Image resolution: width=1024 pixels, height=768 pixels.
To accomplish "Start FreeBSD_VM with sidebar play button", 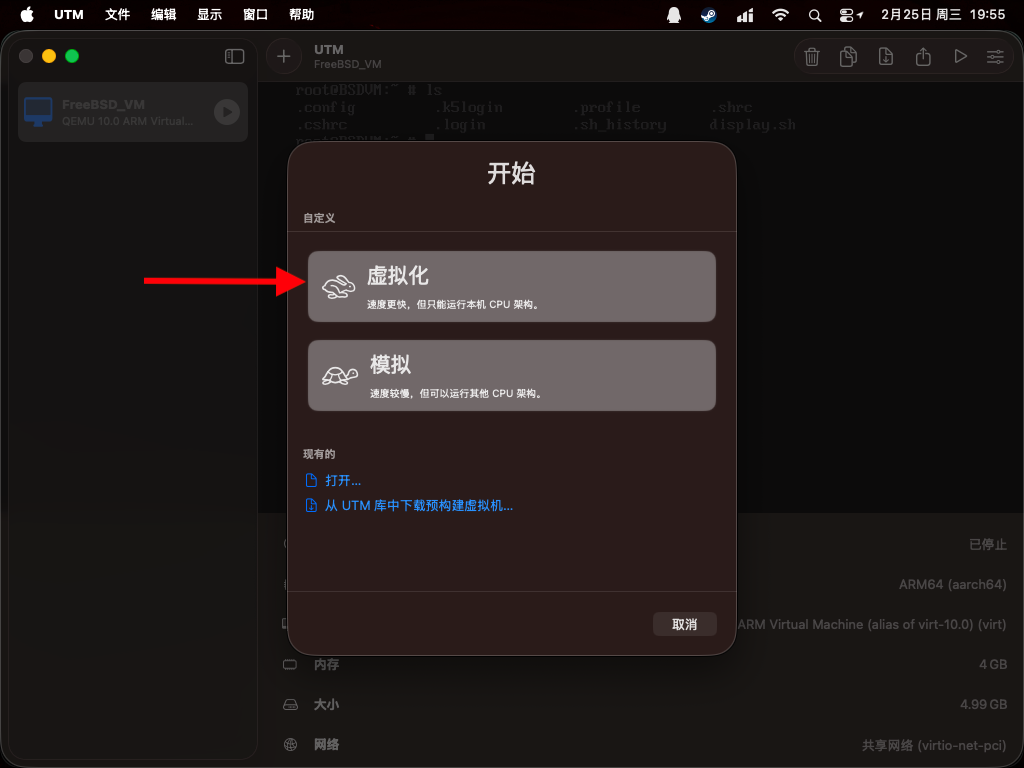I will 227,112.
